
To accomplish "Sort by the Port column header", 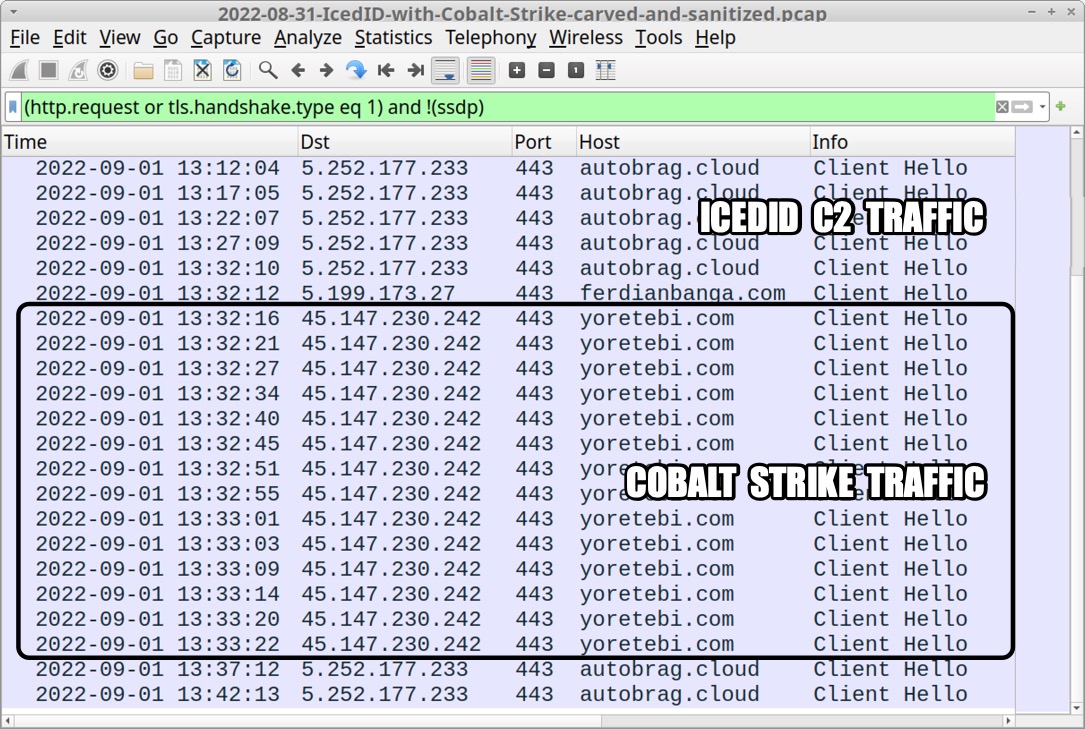I will tap(544, 142).
